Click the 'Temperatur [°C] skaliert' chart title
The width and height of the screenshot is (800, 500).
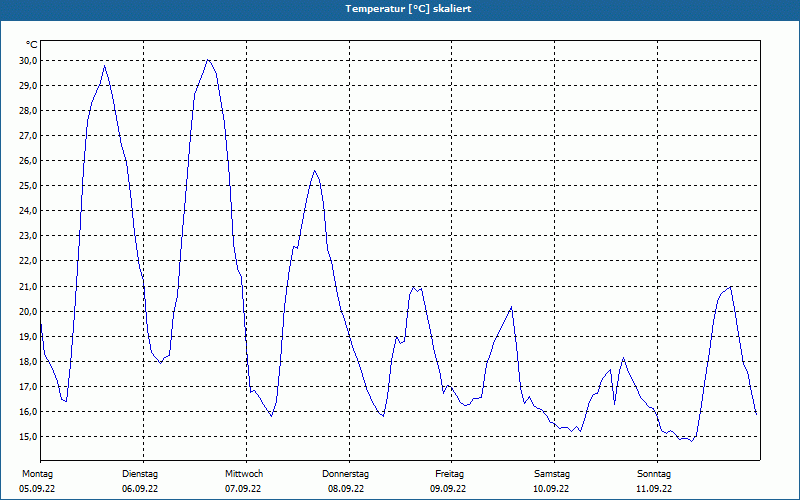(408, 9)
